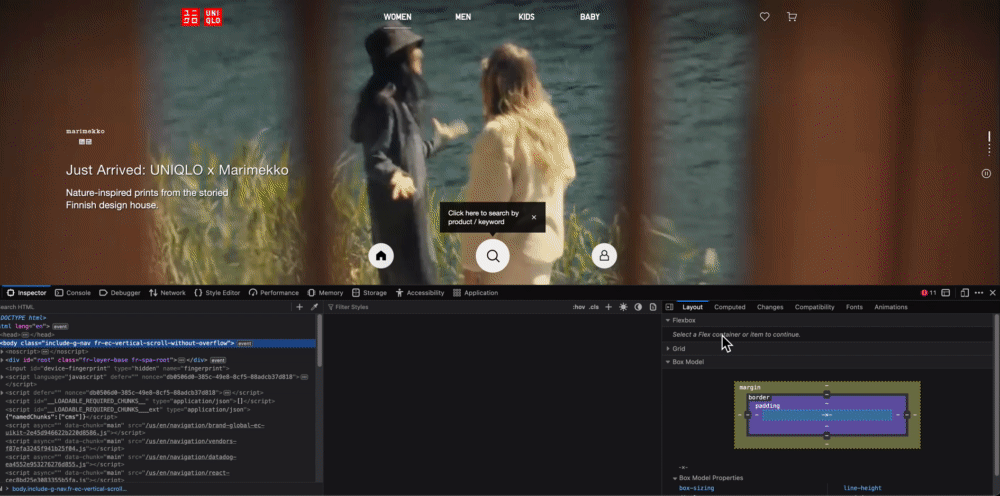The image size is (1000, 496).
Task: Click the UNIQLO logo
Action: point(202,17)
